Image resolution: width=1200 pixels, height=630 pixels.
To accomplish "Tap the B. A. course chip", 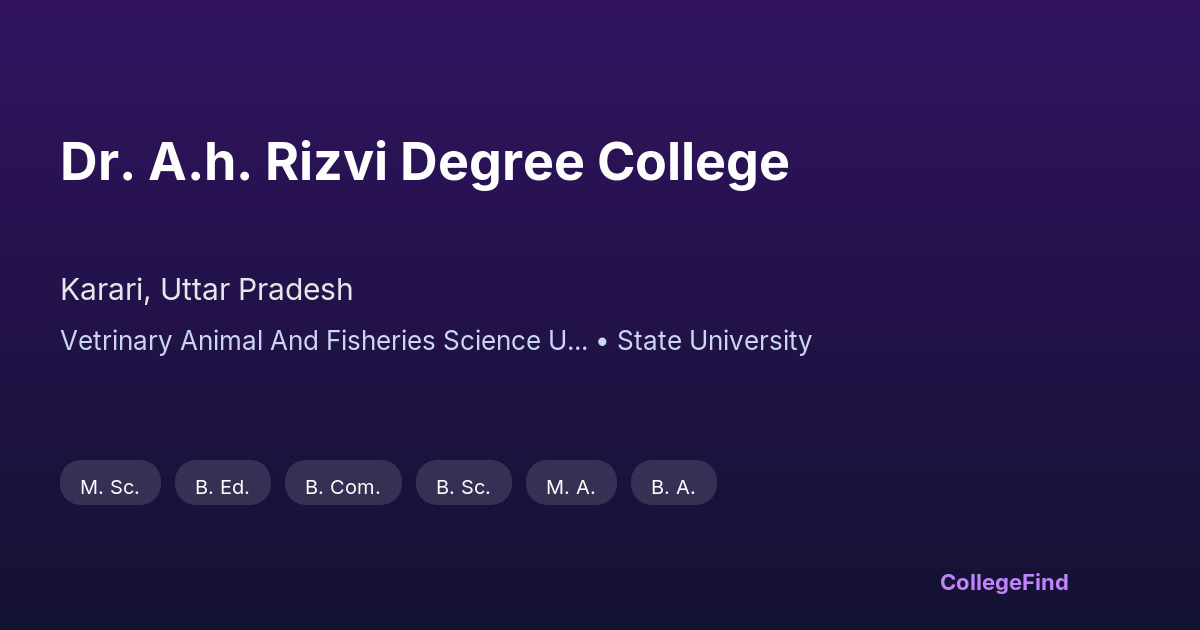I will coord(673,487).
